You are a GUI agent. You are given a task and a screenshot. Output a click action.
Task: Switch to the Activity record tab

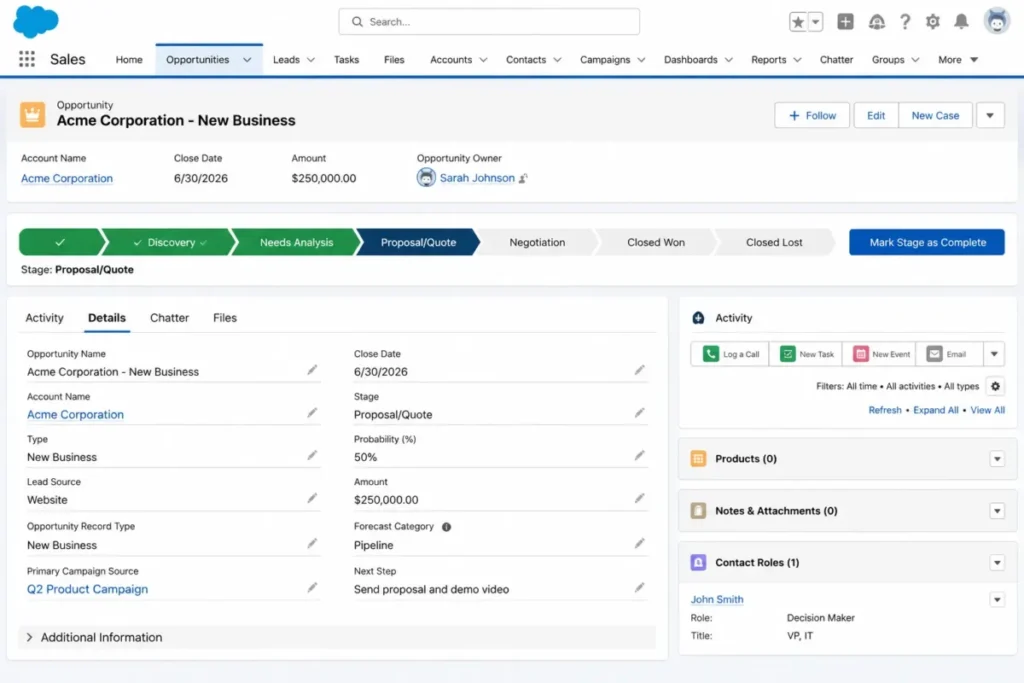[x=44, y=318]
